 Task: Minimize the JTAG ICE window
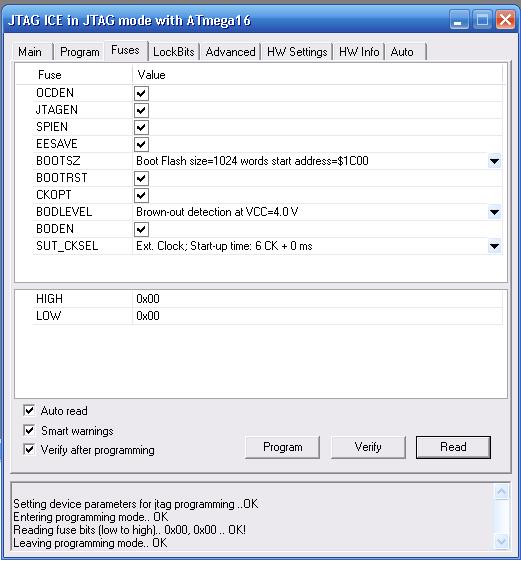pos(459,19)
